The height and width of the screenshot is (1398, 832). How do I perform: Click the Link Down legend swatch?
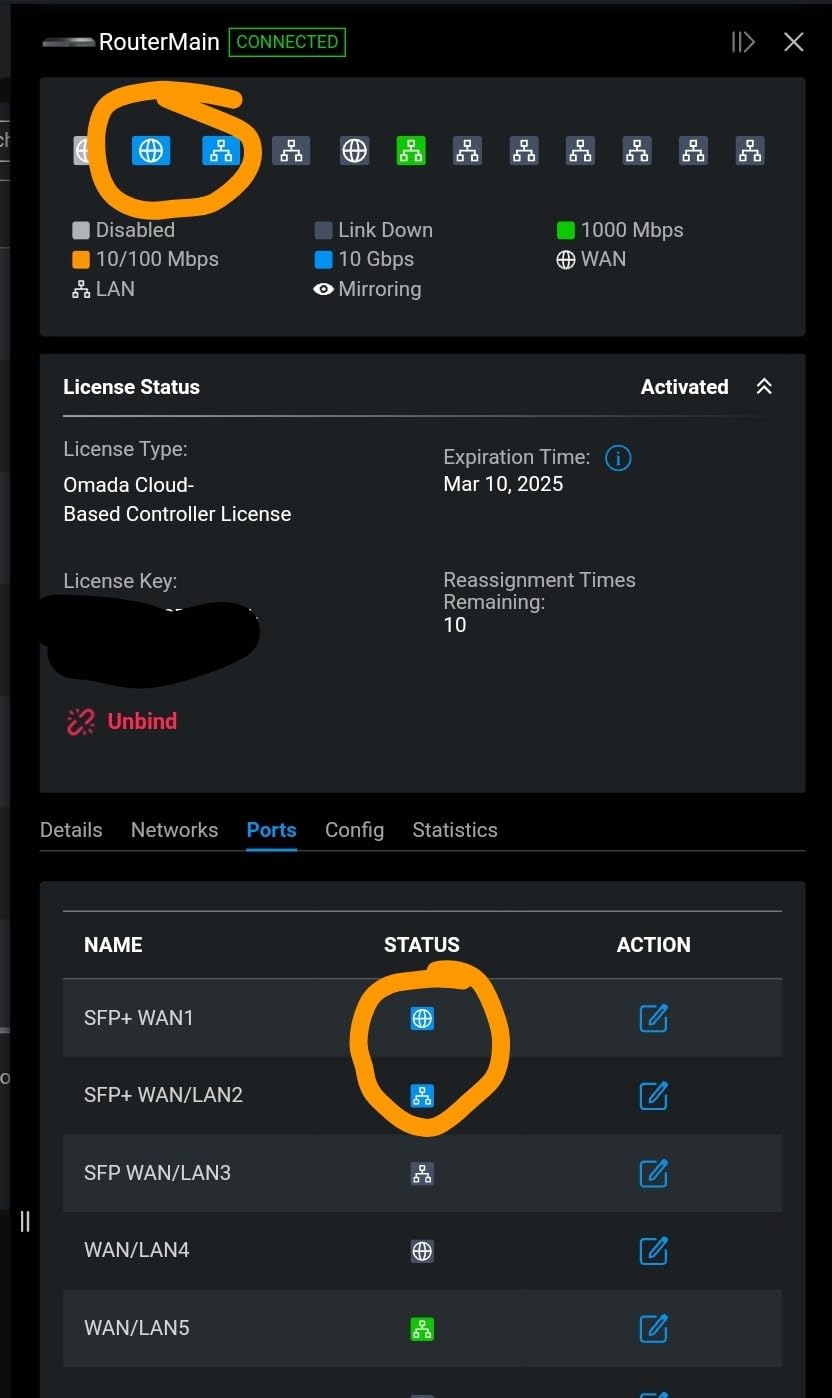point(323,230)
